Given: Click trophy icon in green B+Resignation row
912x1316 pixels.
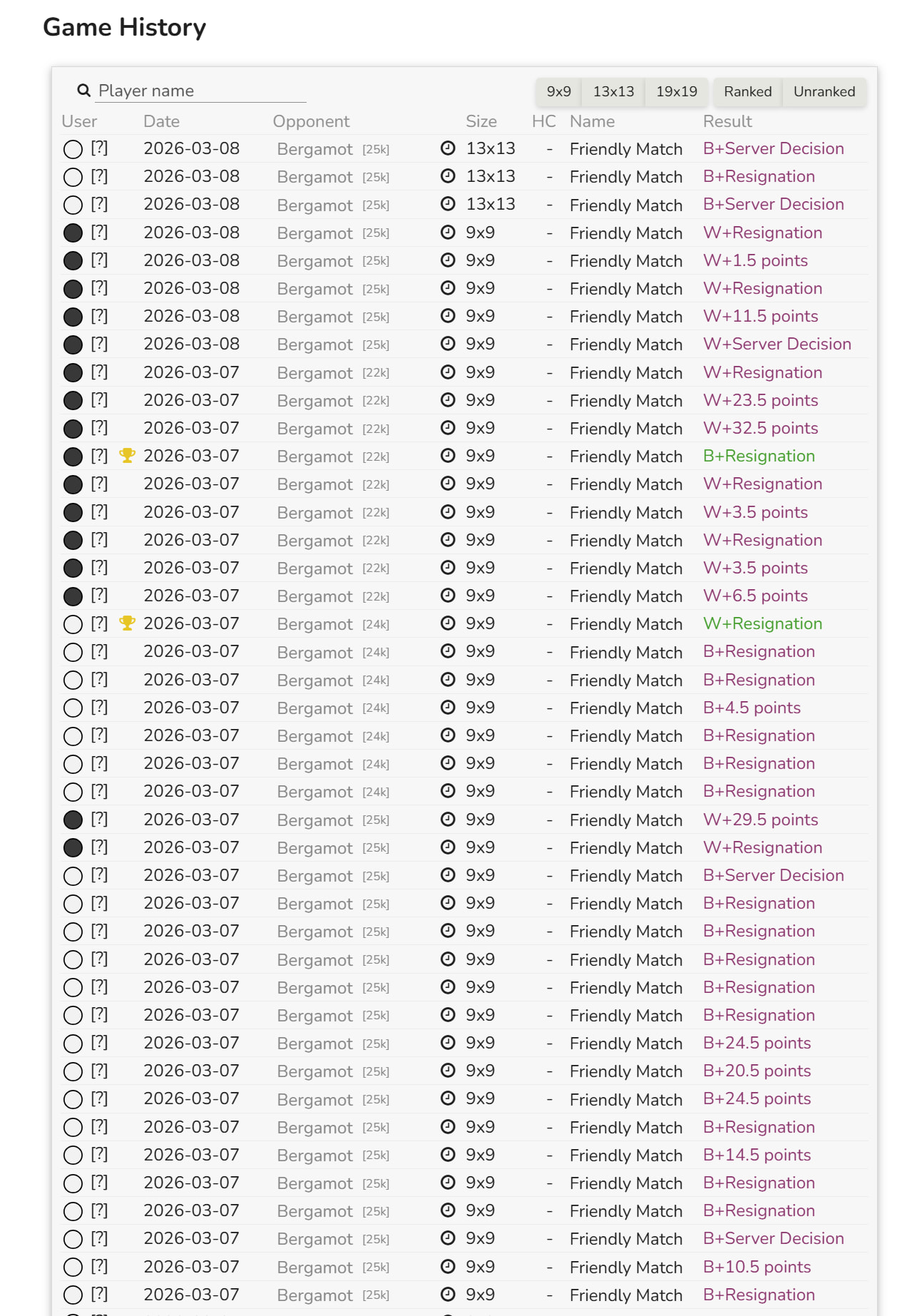Looking at the screenshot, I should point(127,456).
